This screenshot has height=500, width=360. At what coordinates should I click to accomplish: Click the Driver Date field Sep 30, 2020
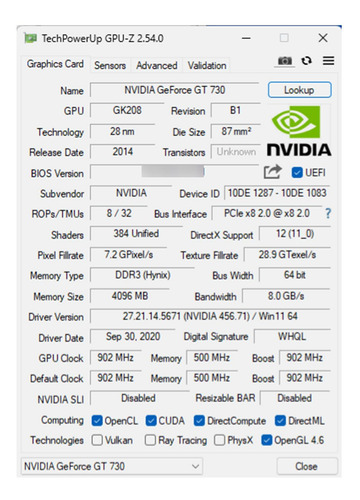(x=133, y=336)
